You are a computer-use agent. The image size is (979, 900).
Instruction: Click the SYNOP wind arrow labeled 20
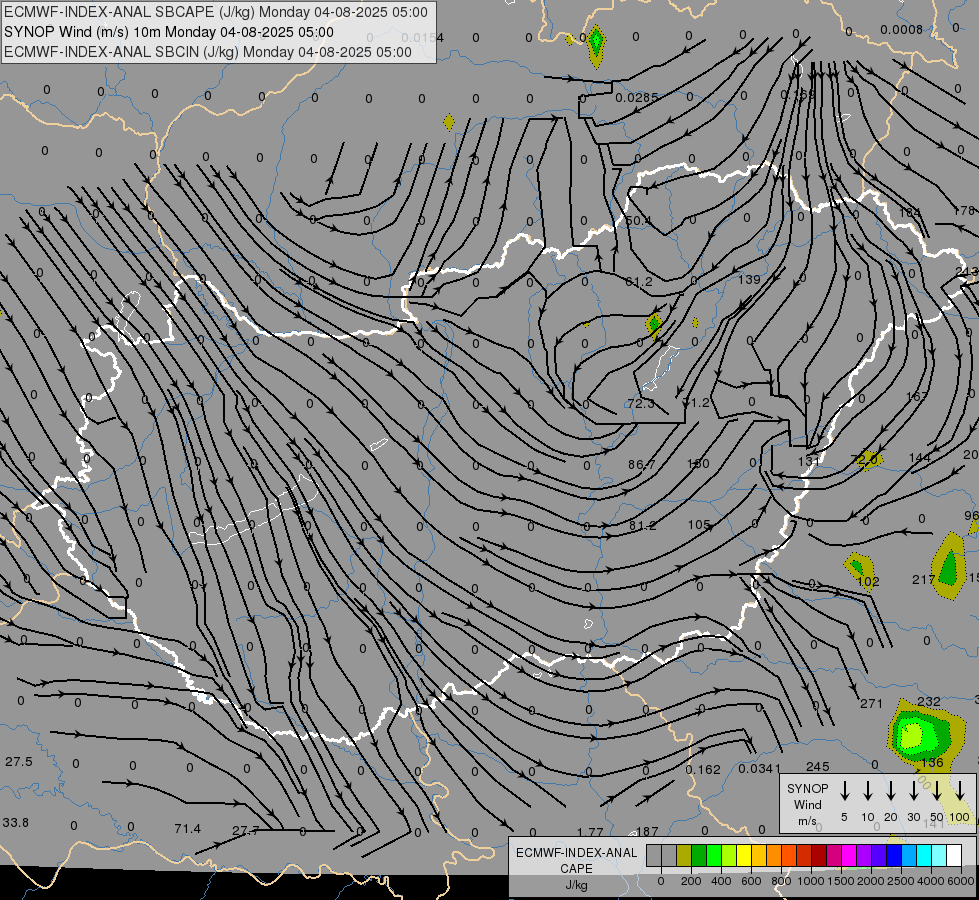pyautogui.click(x=891, y=790)
